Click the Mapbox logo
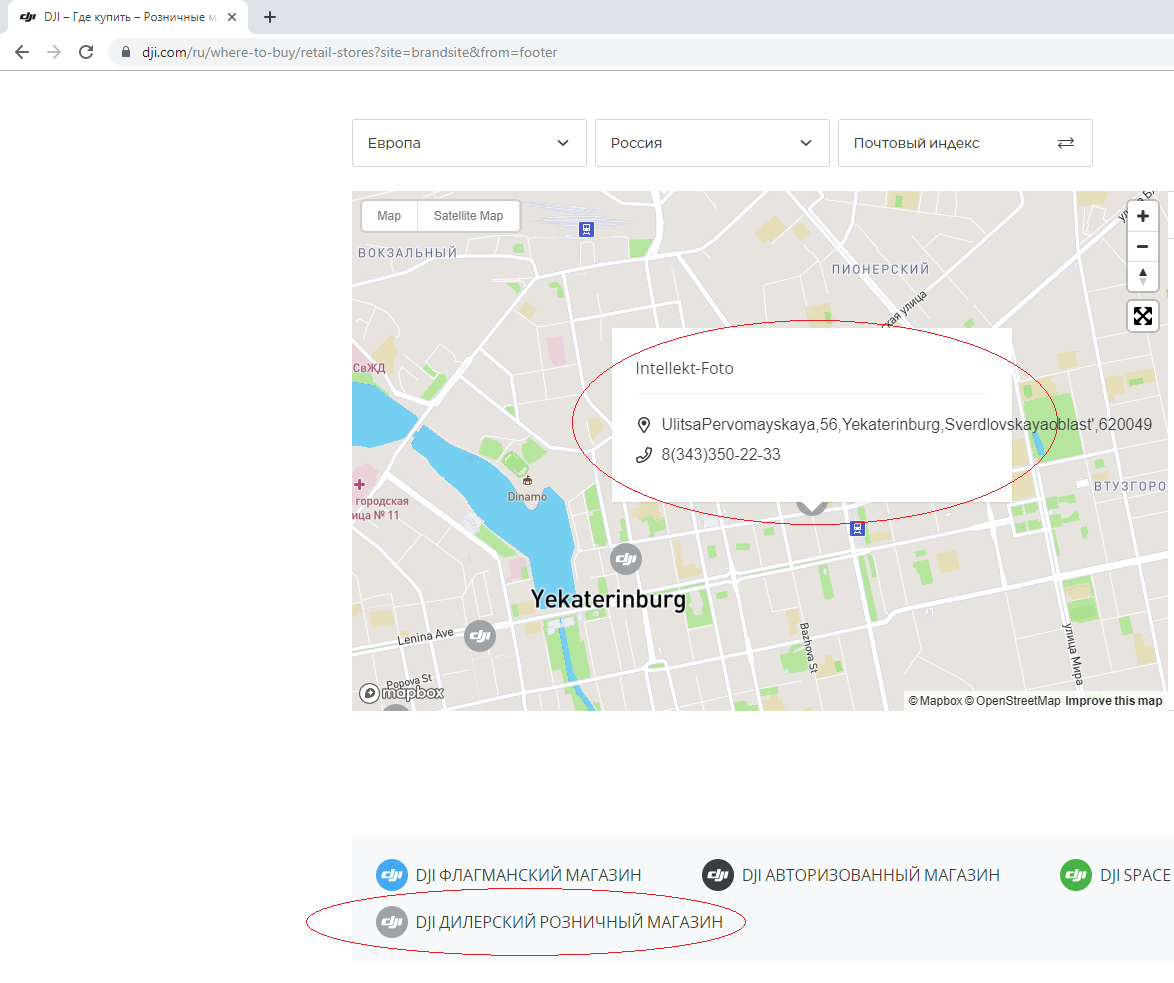 click(401, 693)
